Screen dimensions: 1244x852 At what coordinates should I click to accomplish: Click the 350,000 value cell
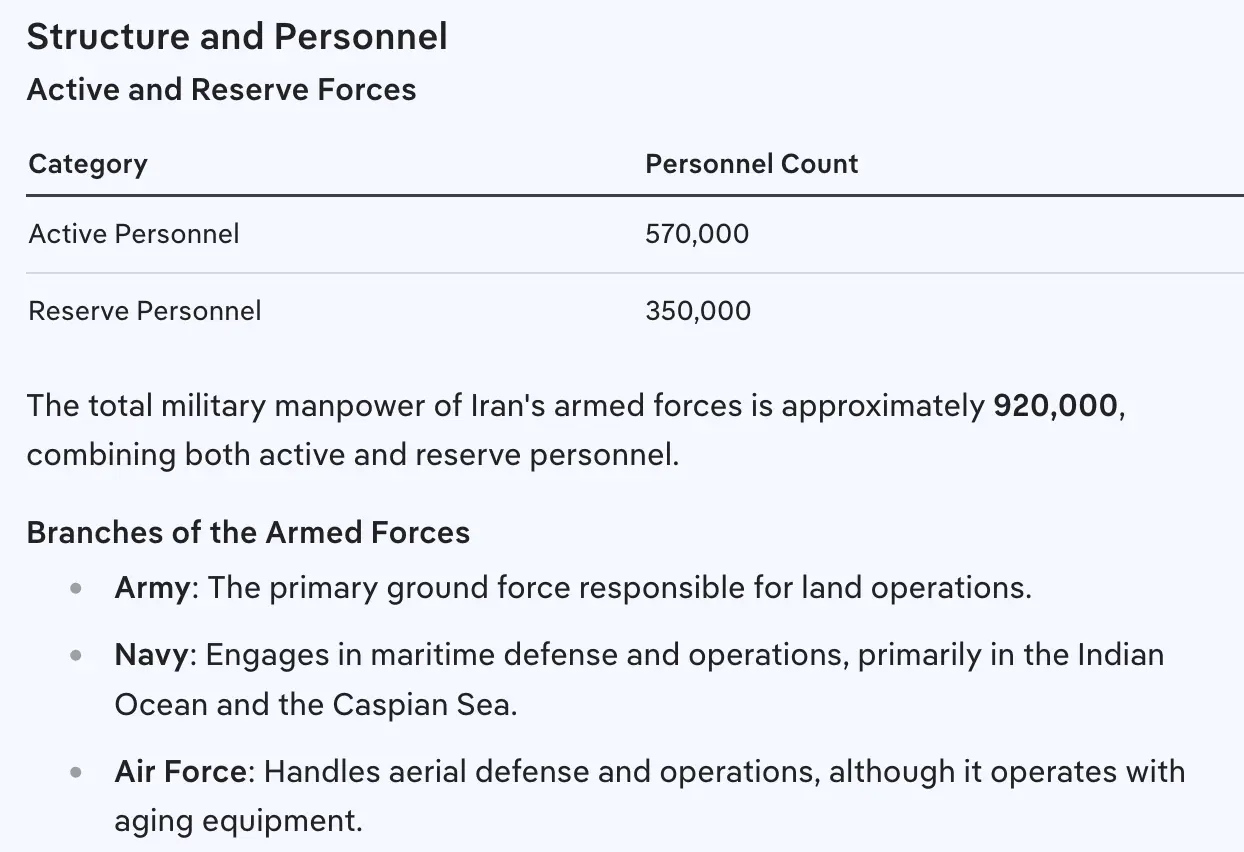[698, 311]
